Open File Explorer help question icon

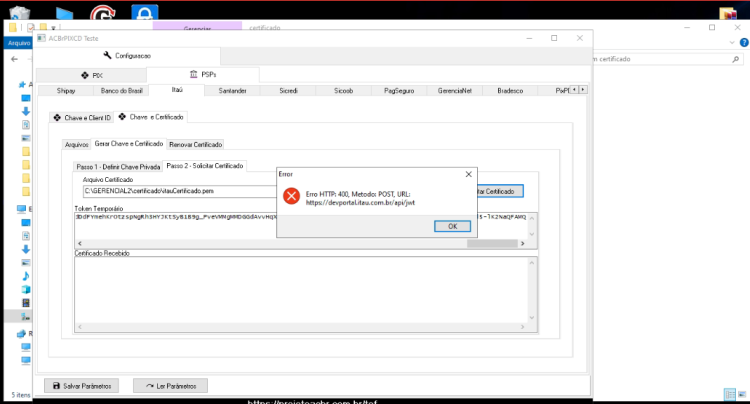coord(744,43)
